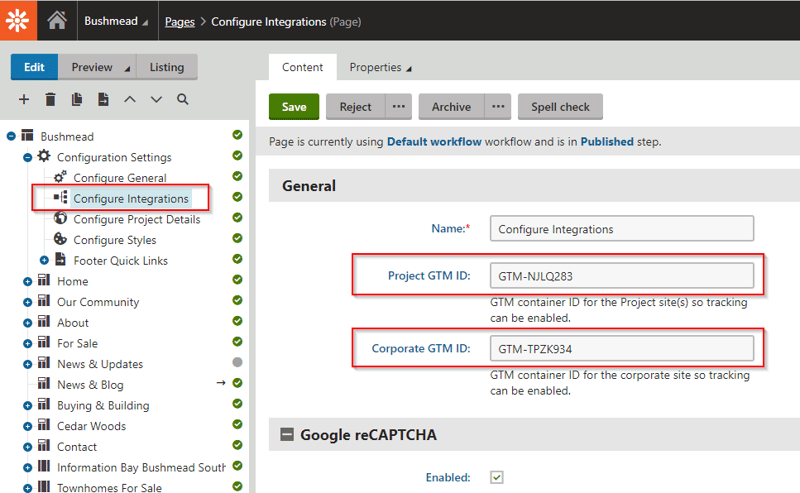
Task: Click the document icon beside Footer Quick Links
Action: 60,259
